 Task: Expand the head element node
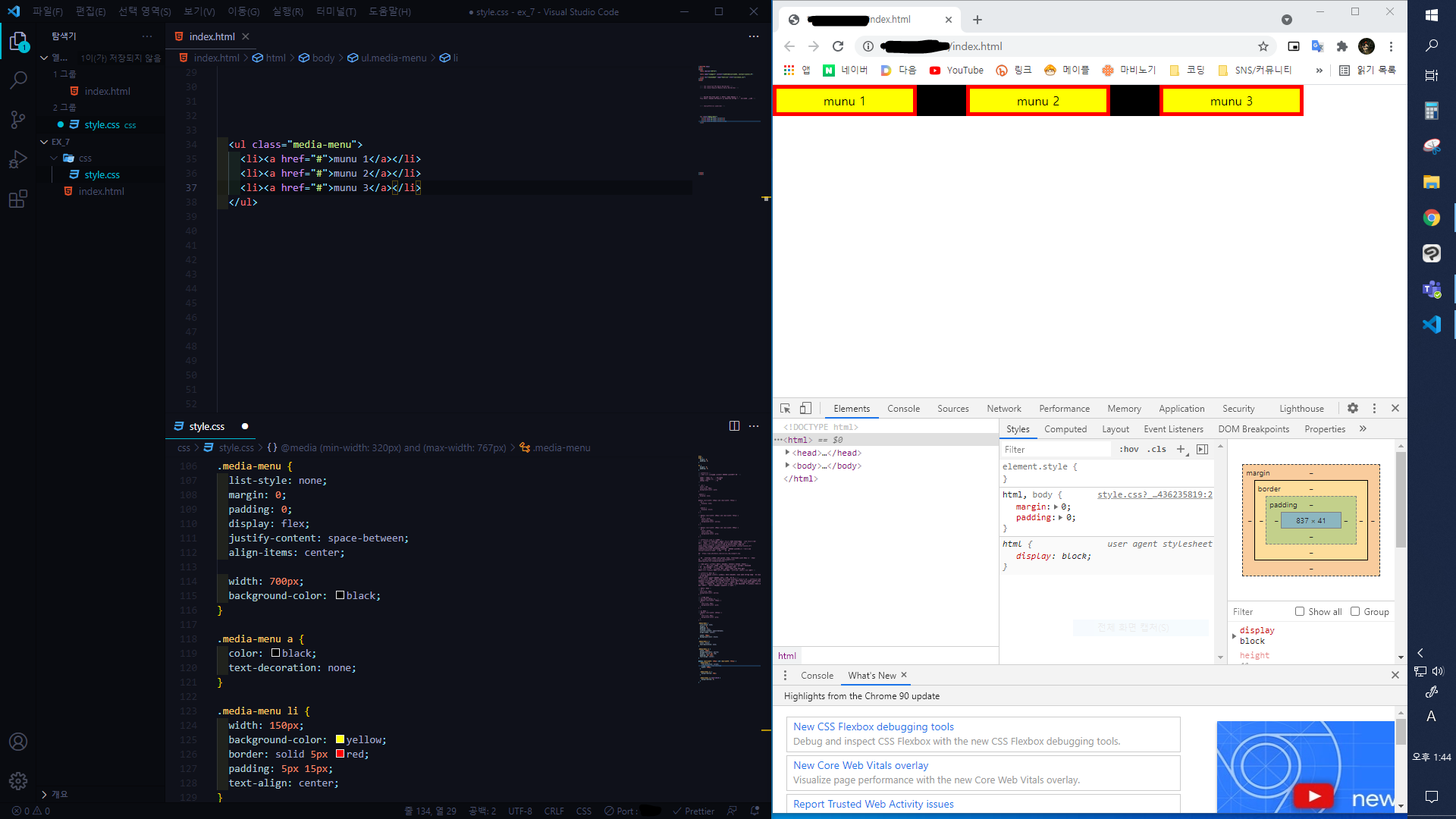(787, 453)
